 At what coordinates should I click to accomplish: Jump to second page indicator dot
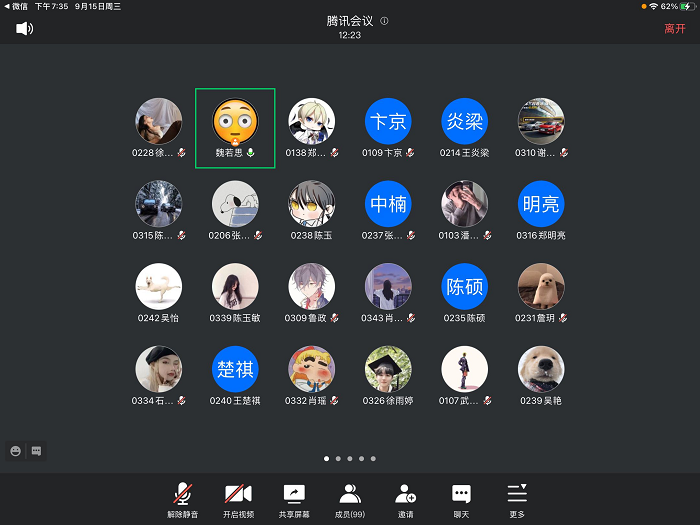(x=338, y=458)
